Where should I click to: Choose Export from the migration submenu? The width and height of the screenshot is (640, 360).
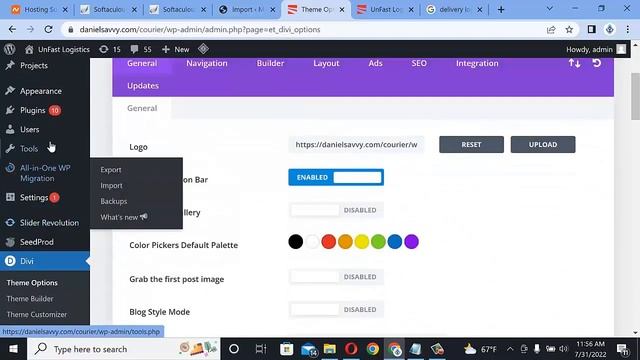point(111,170)
